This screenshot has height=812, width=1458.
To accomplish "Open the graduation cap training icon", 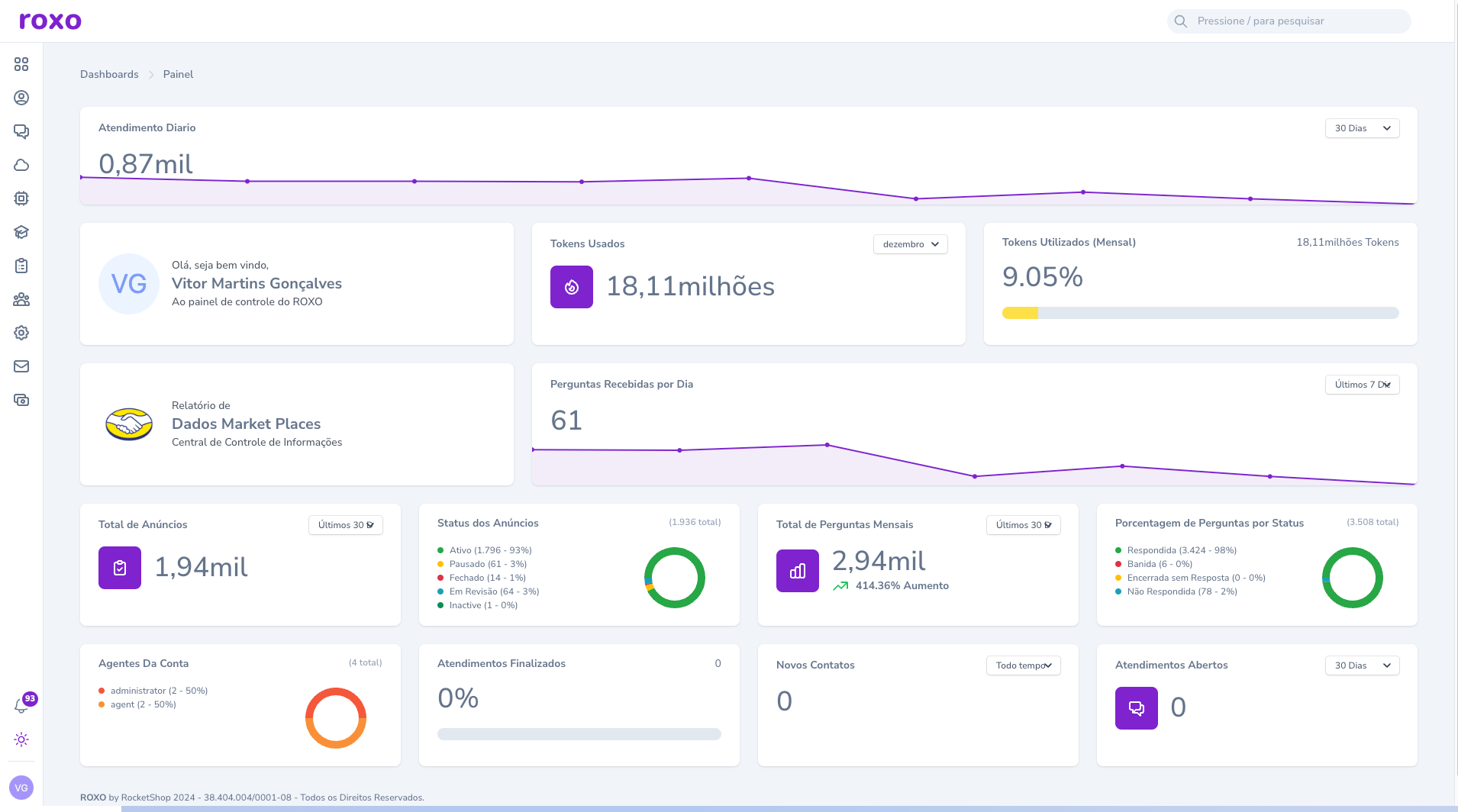I will pyautogui.click(x=21, y=232).
